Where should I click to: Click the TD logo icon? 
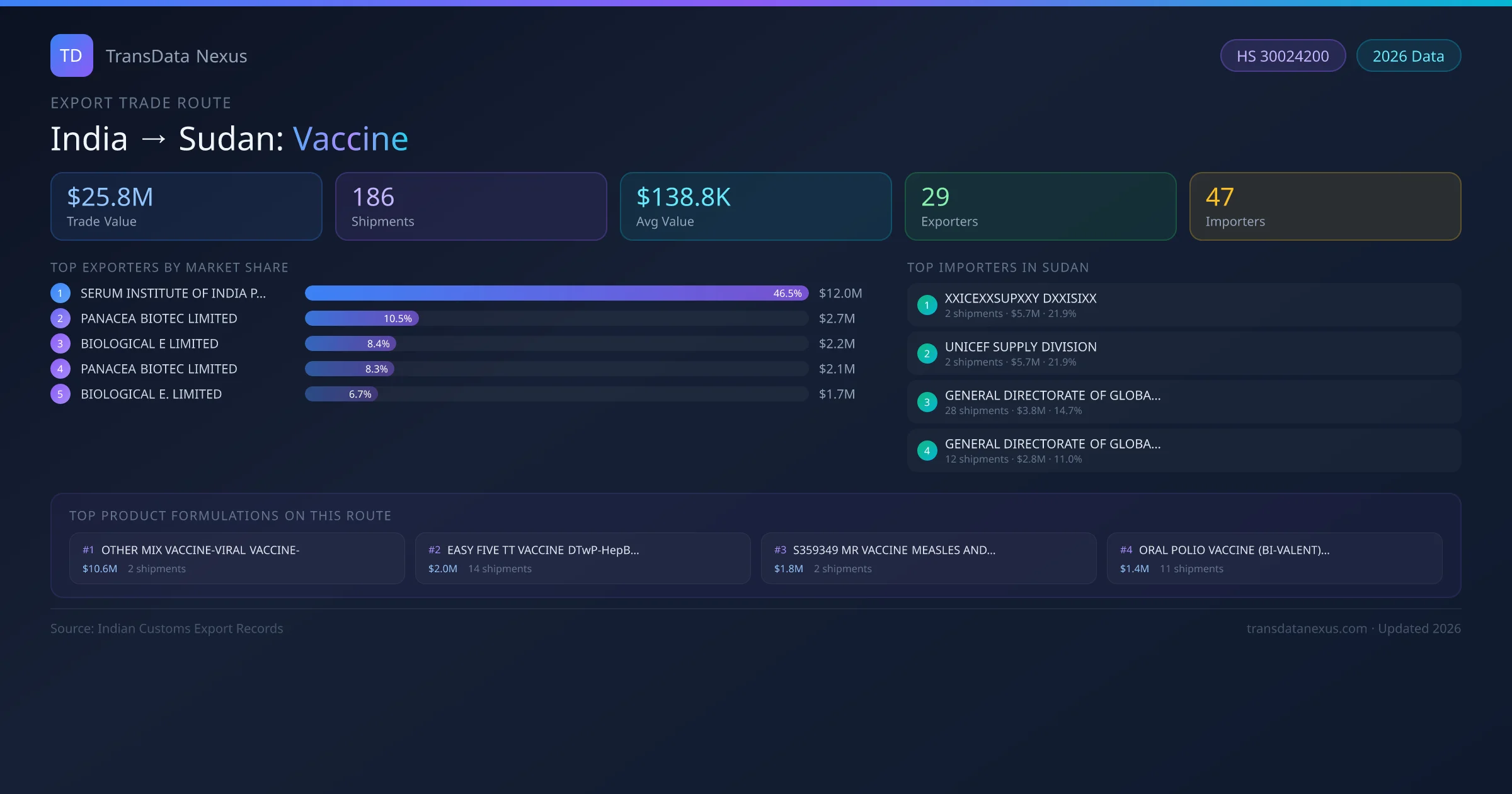click(71, 55)
